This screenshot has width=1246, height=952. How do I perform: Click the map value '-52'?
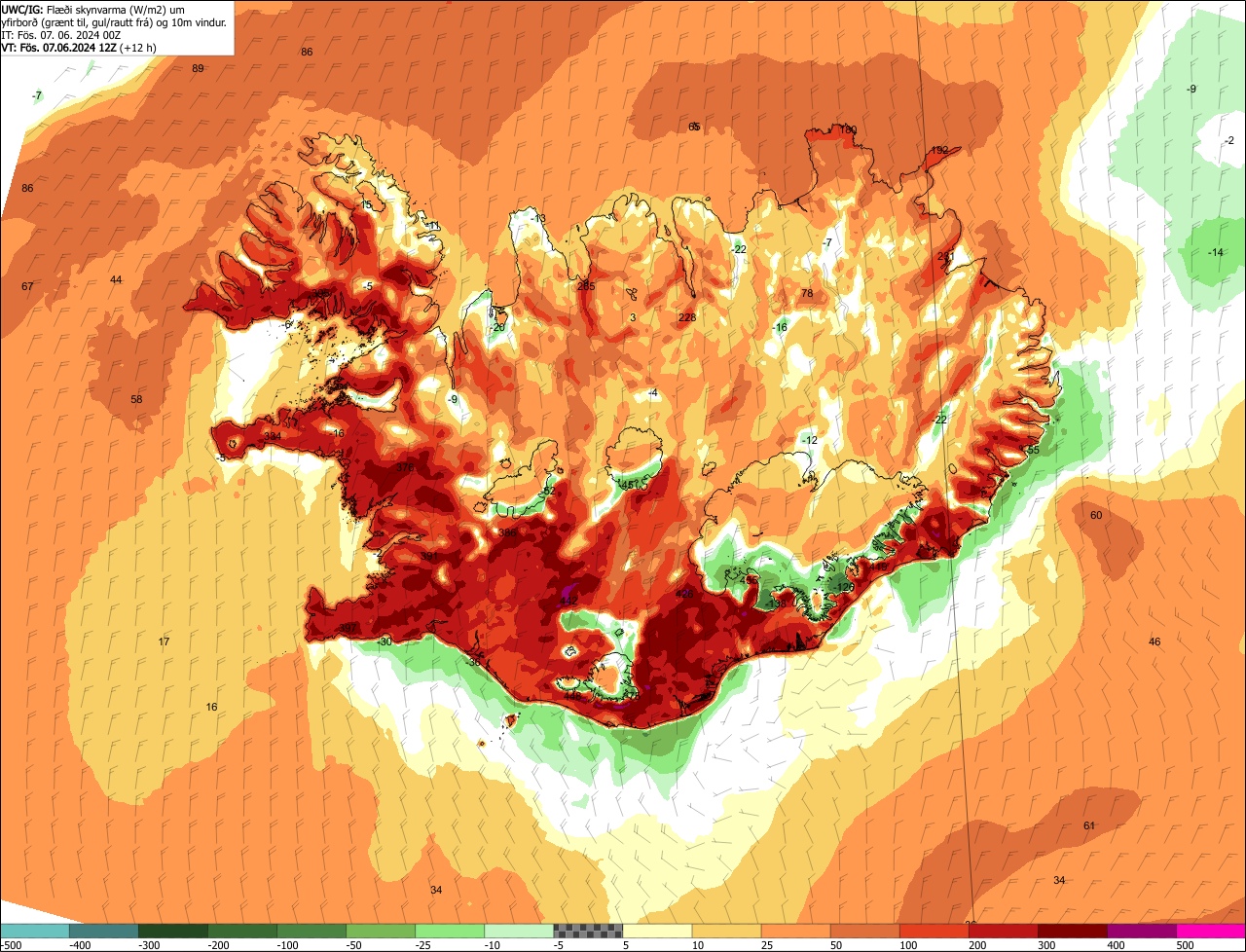pos(548,493)
